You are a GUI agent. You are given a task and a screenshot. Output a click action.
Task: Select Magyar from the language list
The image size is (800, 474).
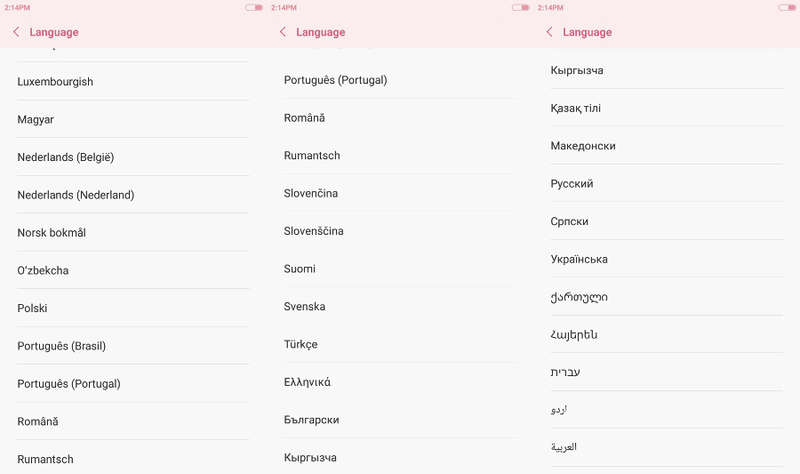pyautogui.click(x=133, y=119)
